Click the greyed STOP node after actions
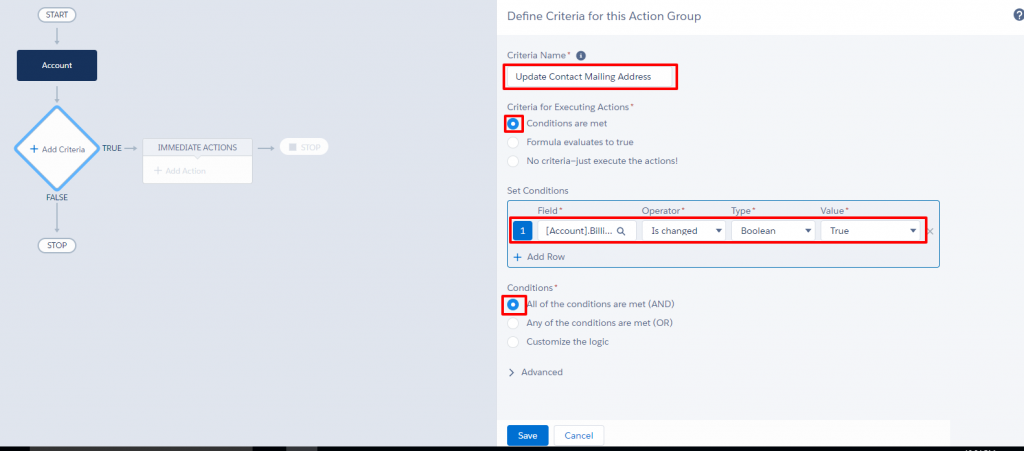 click(x=304, y=148)
